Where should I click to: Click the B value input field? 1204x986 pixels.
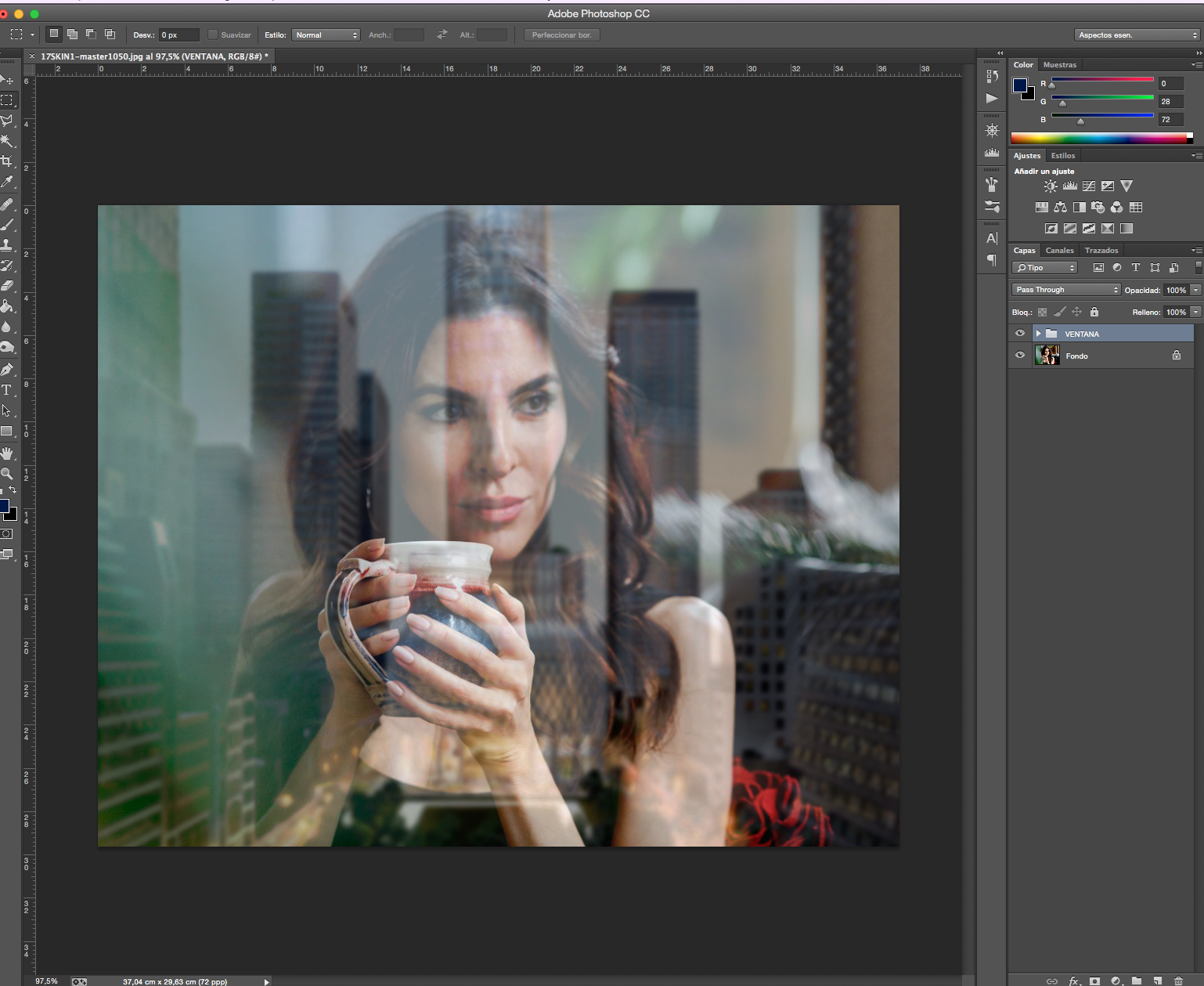(1170, 120)
